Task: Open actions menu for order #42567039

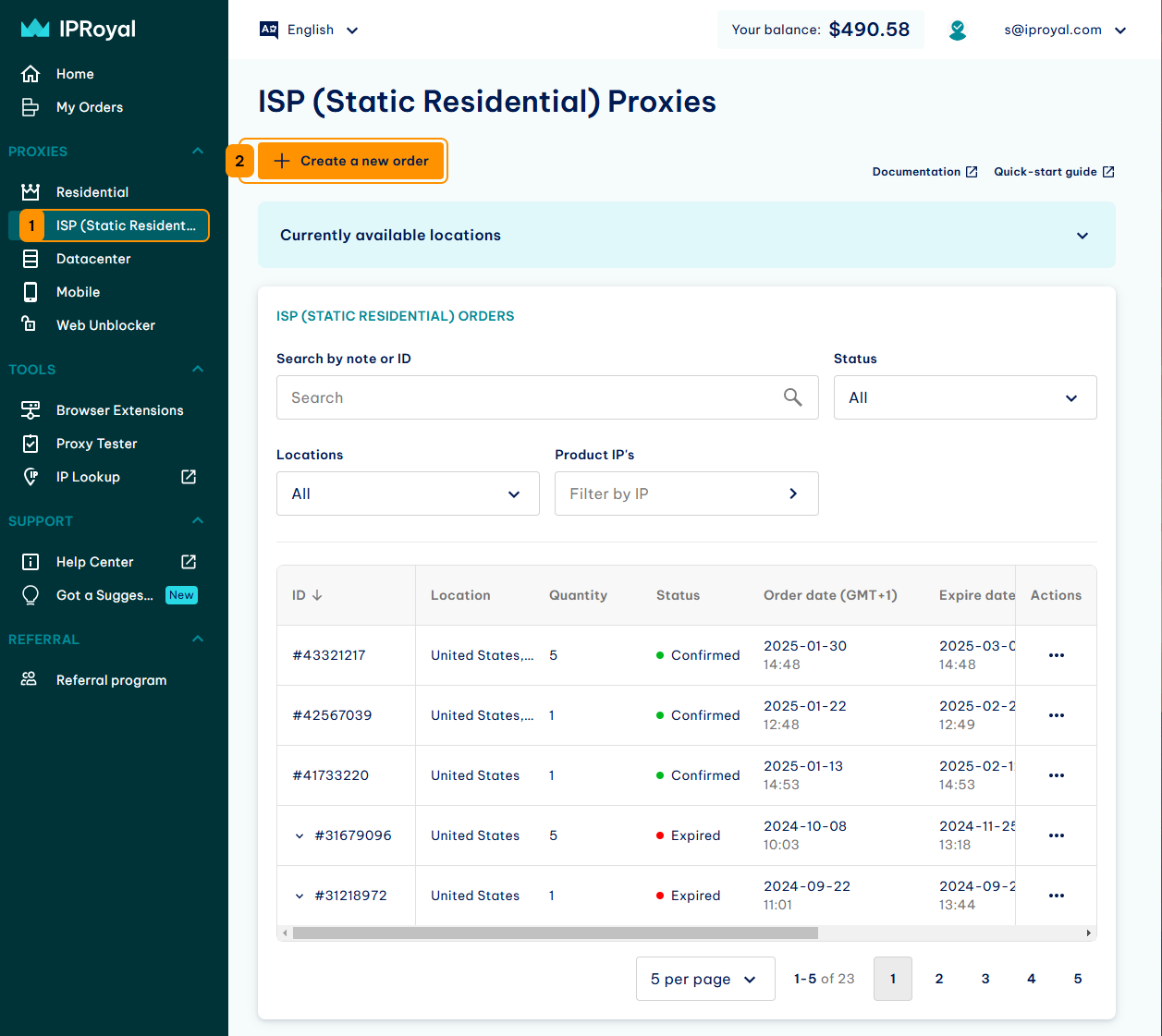Action: 1057,715
